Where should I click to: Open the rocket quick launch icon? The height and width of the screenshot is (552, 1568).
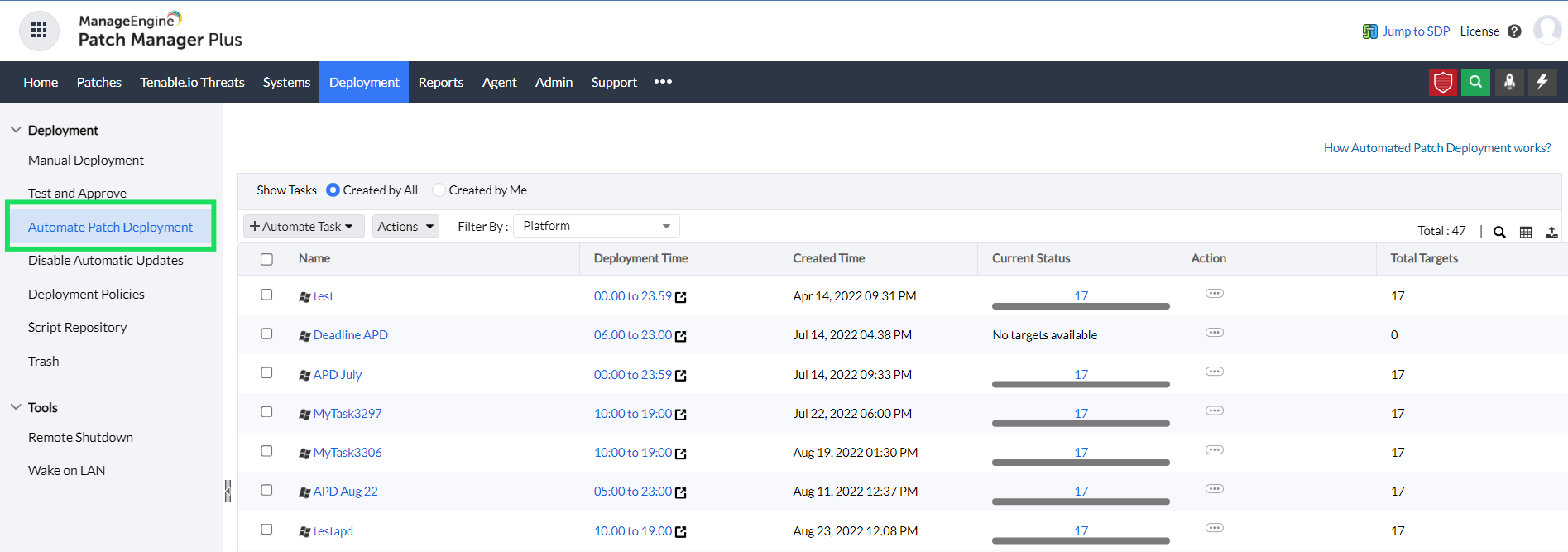[1509, 82]
